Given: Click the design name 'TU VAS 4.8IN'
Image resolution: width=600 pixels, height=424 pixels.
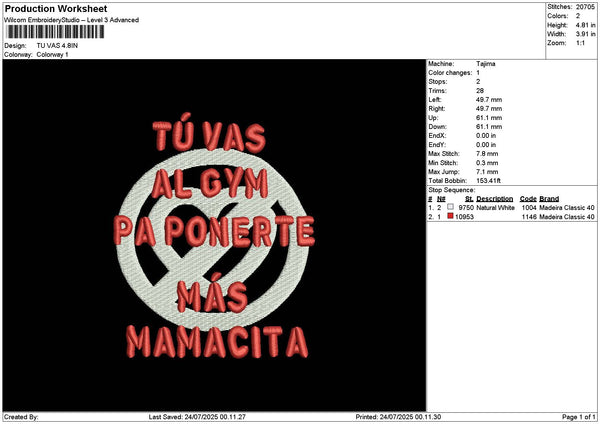Looking at the screenshot, I should pos(57,46).
